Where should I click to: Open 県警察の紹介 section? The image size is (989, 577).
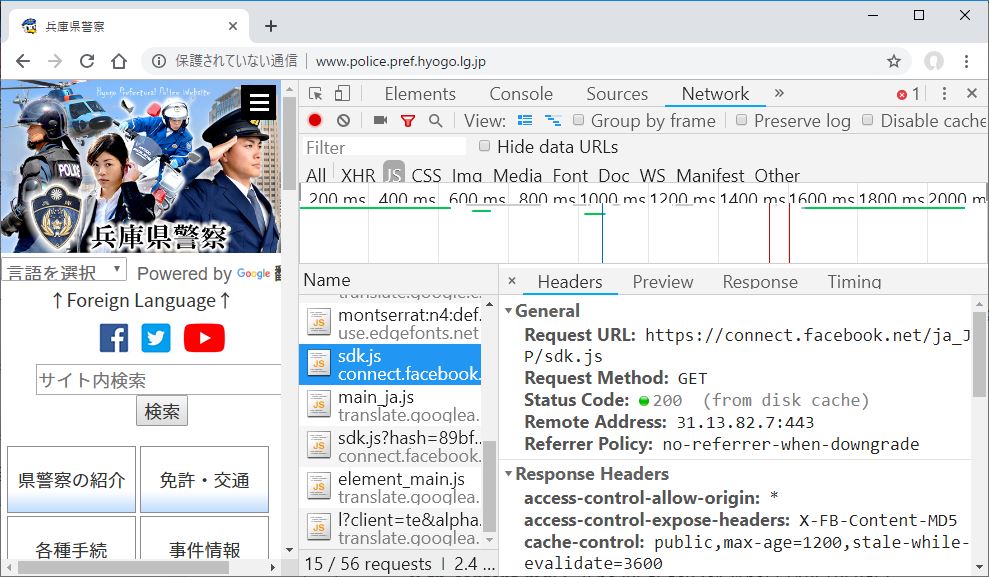tap(71, 479)
